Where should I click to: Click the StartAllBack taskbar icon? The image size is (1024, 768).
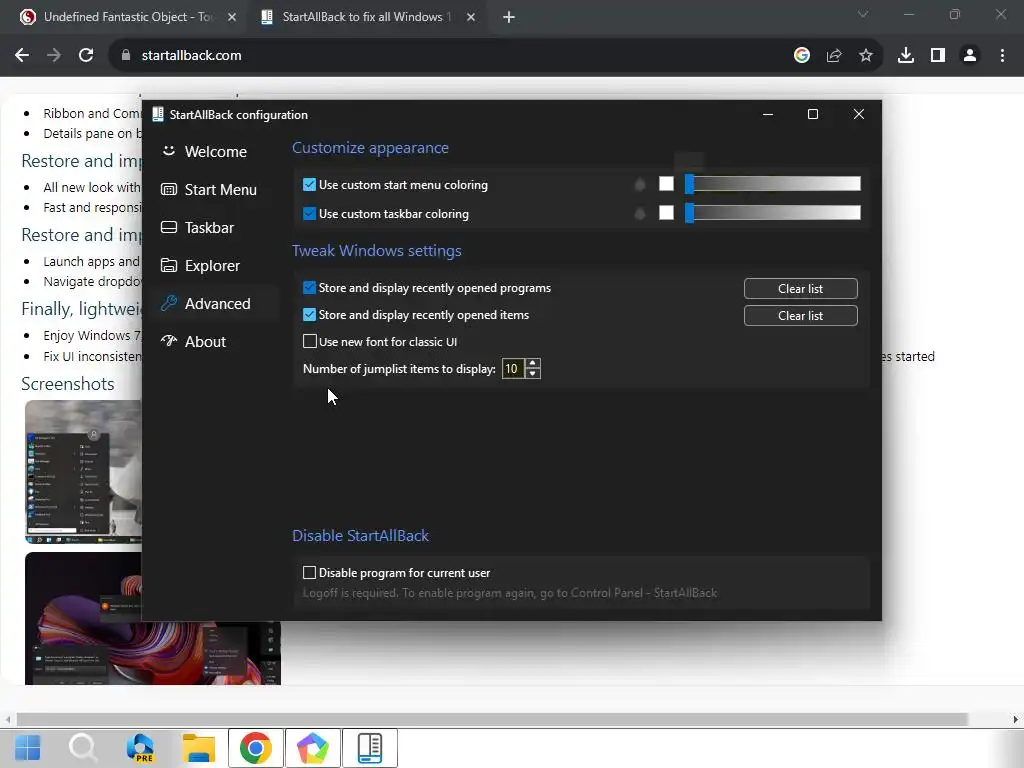click(370, 748)
